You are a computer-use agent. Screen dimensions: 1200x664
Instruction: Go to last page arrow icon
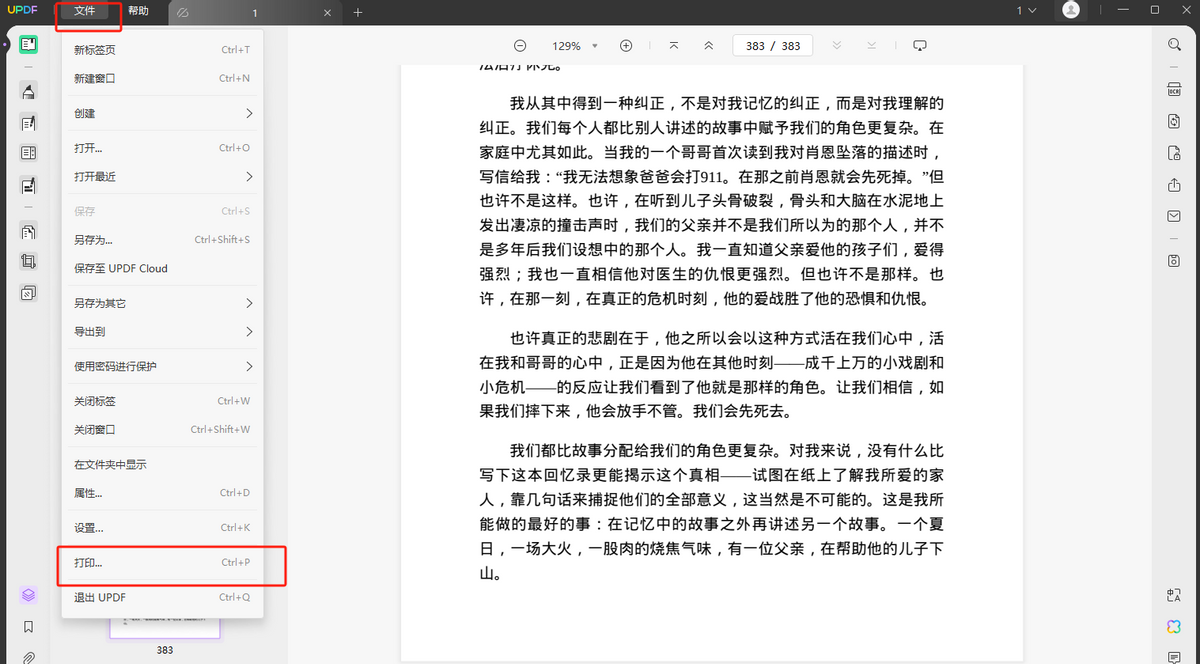872,46
